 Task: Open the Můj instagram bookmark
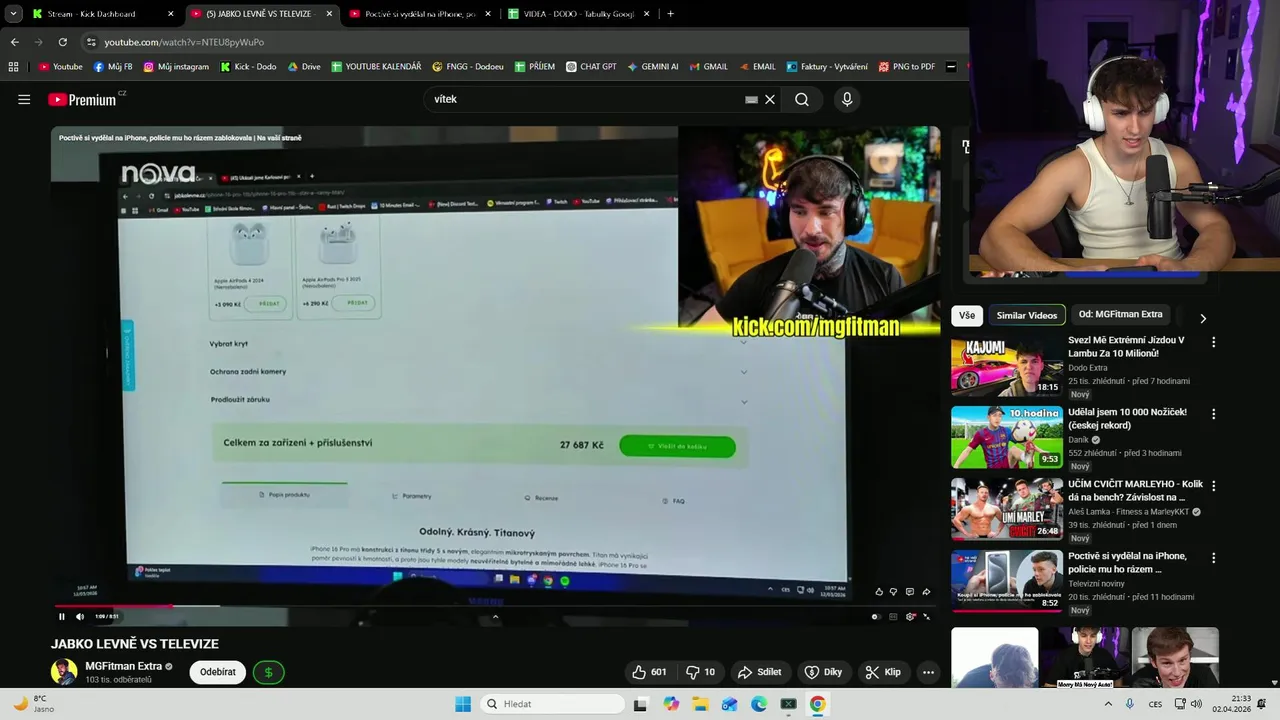176,67
